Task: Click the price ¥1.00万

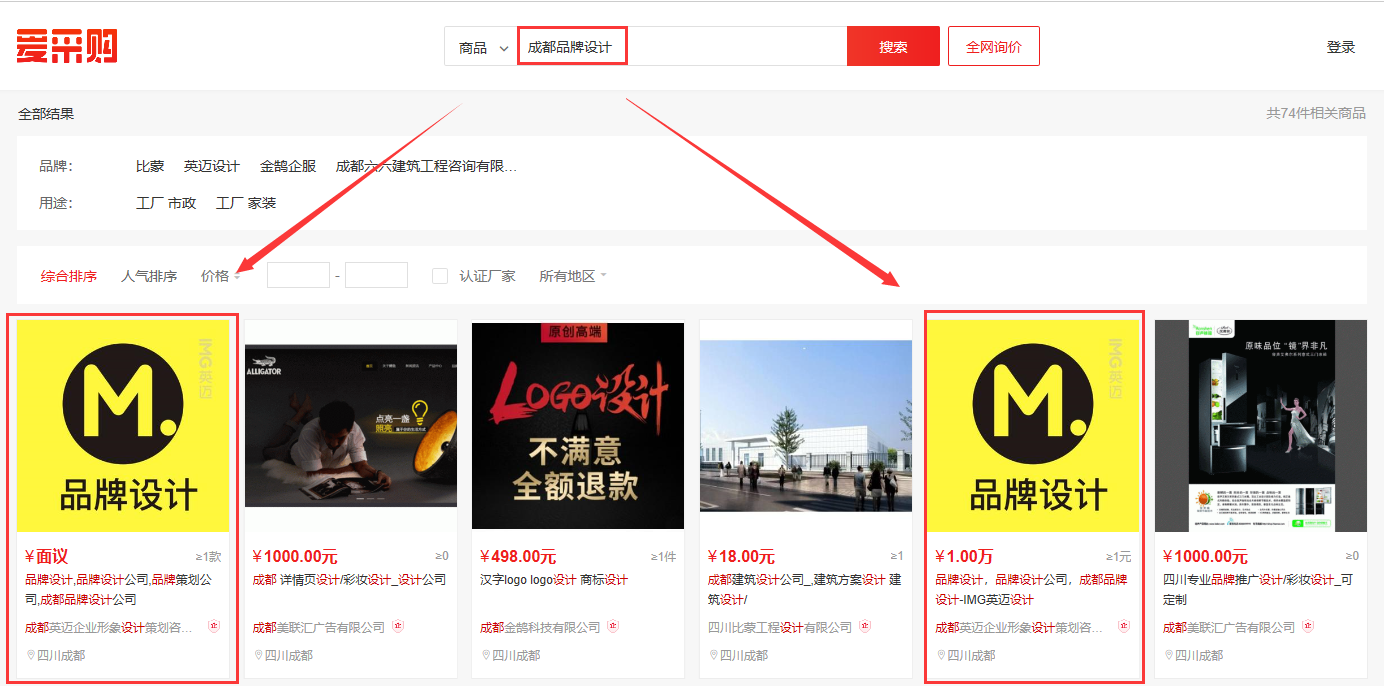Action: point(964,557)
